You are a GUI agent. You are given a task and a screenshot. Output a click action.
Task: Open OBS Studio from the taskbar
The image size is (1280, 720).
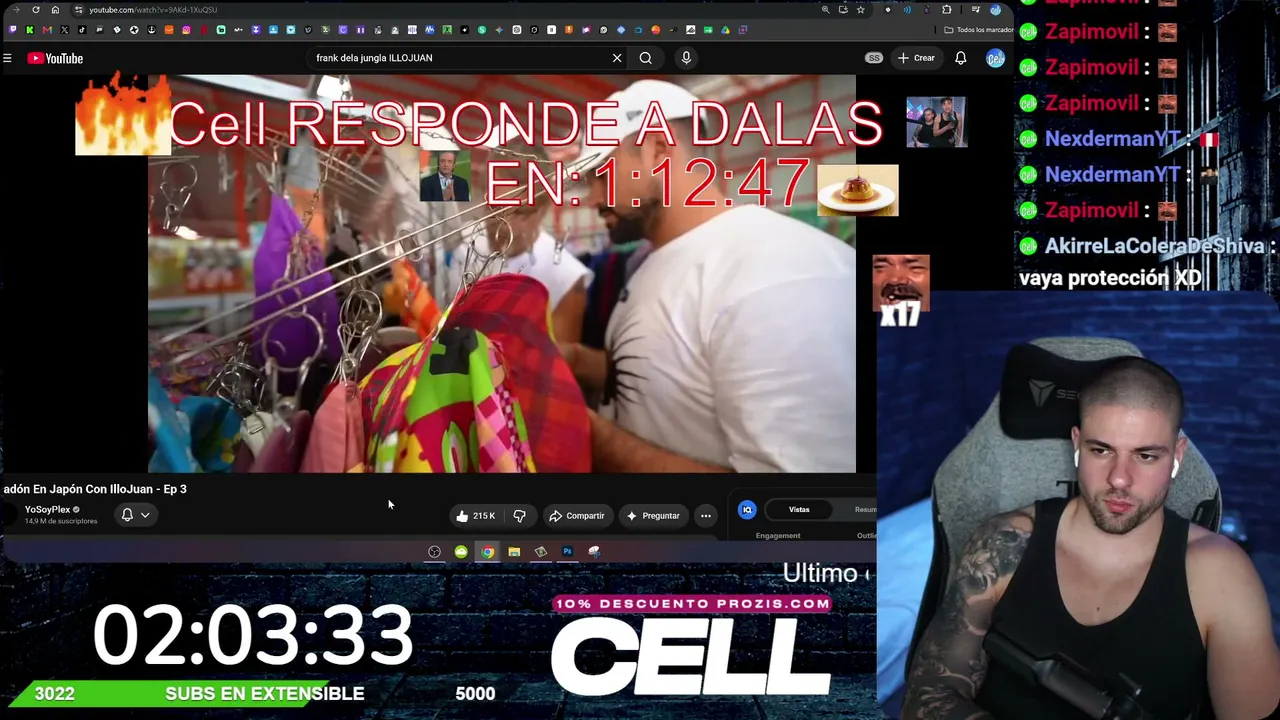[434, 552]
